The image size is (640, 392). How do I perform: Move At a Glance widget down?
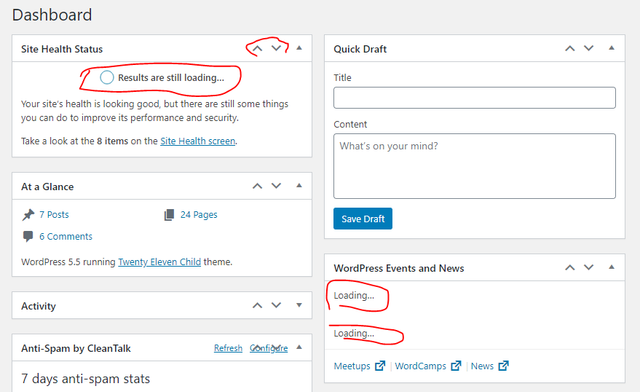276,186
